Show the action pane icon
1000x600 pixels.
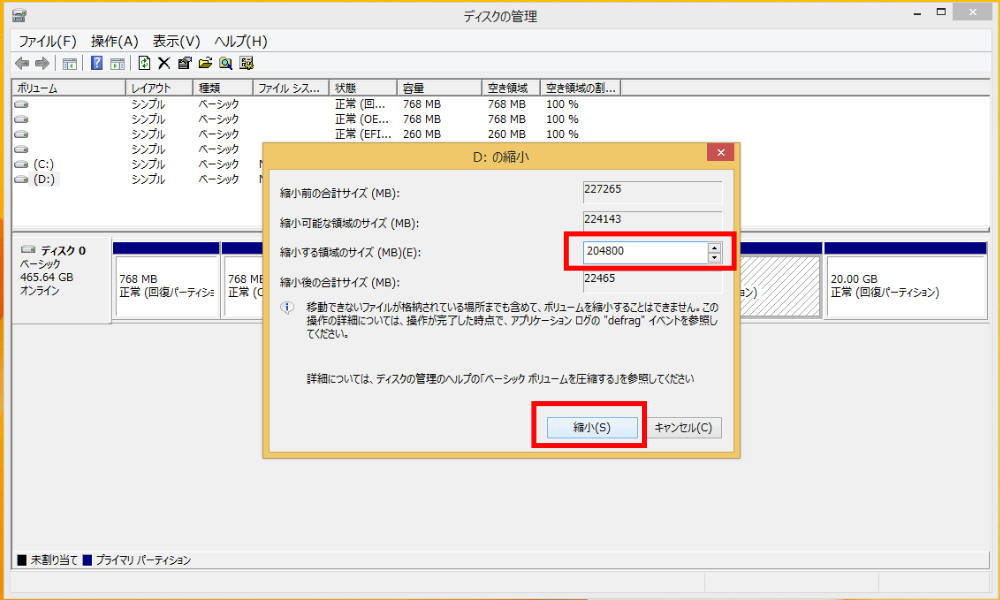[x=116, y=62]
